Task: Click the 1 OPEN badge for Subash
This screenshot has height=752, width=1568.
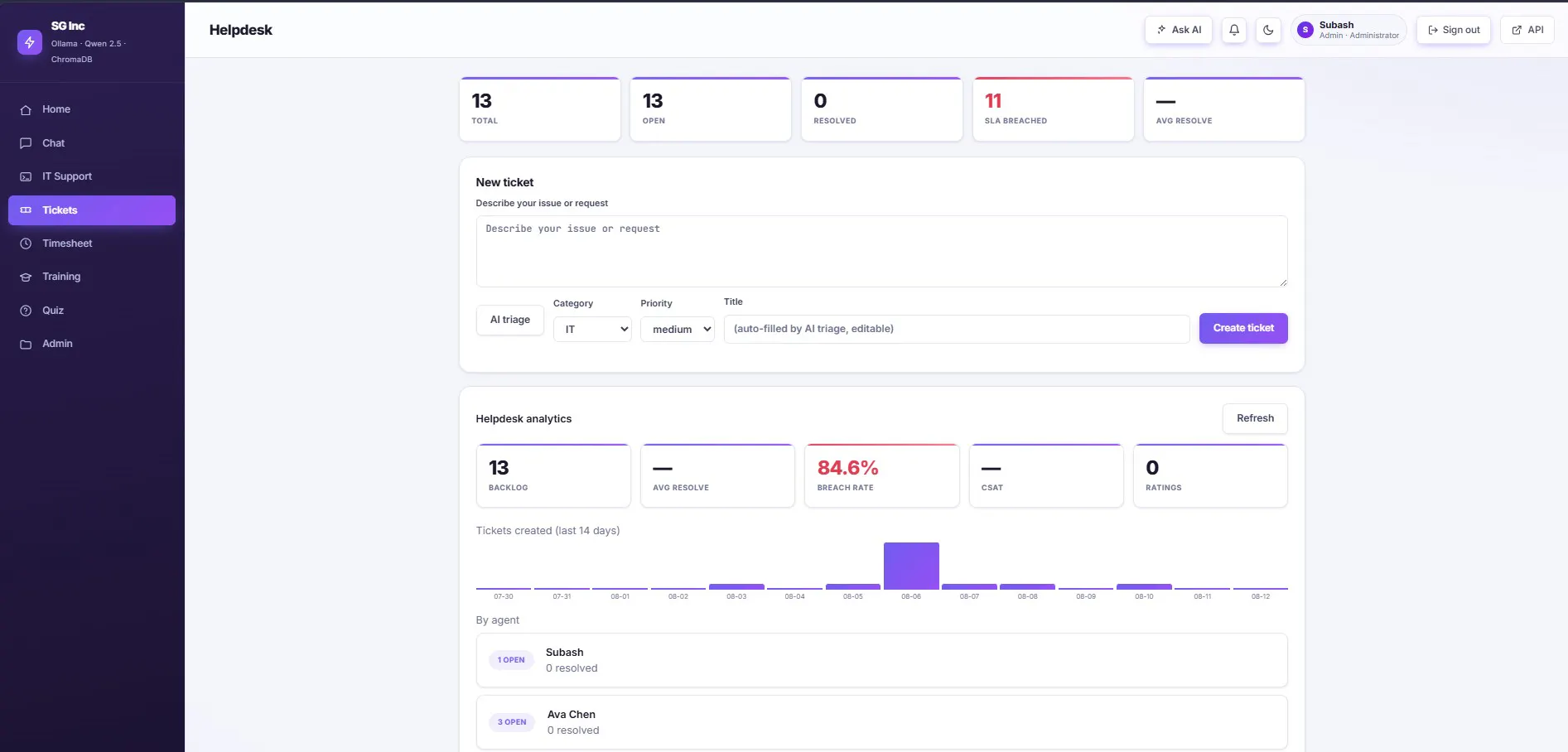Action: click(511, 660)
